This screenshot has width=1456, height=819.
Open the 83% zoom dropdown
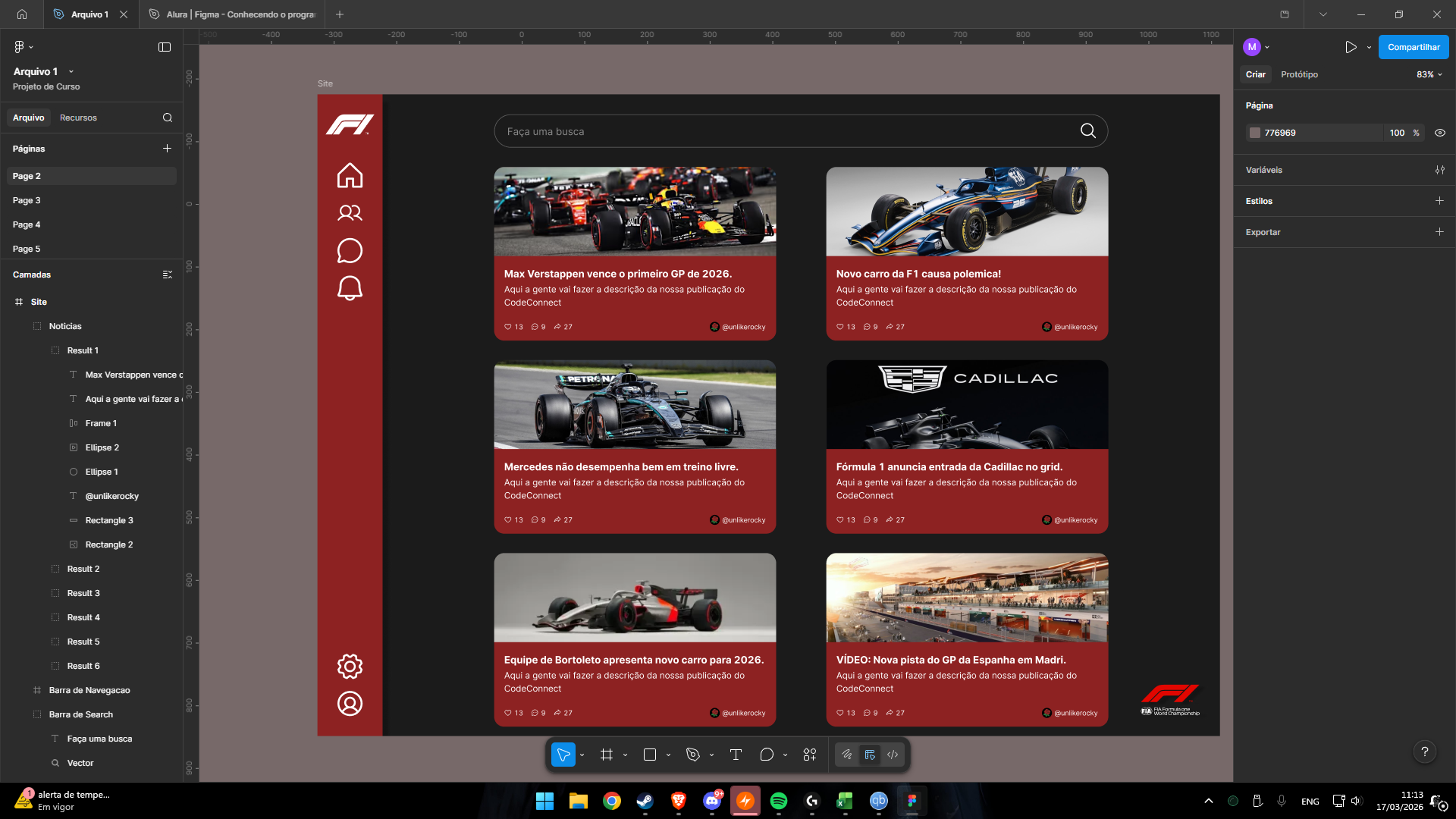click(x=1429, y=74)
